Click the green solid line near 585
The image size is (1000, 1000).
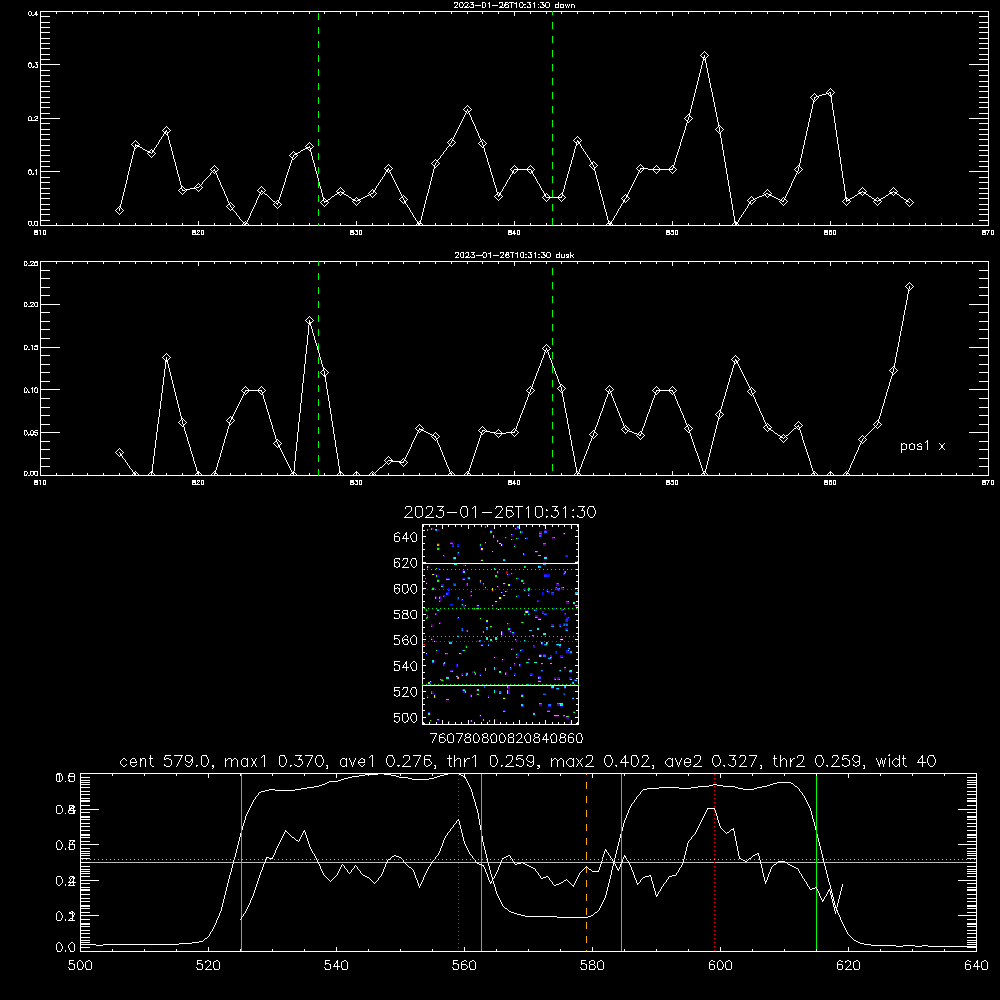click(x=622, y=861)
